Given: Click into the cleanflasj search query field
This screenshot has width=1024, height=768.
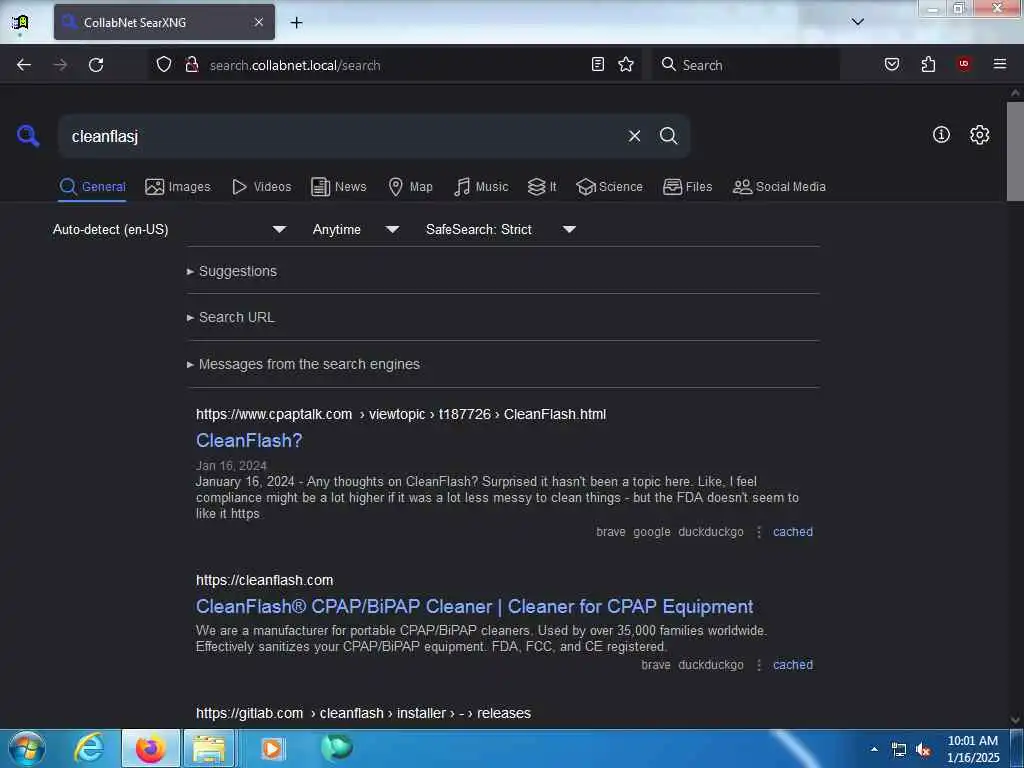Looking at the screenshot, I should point(340,136).
